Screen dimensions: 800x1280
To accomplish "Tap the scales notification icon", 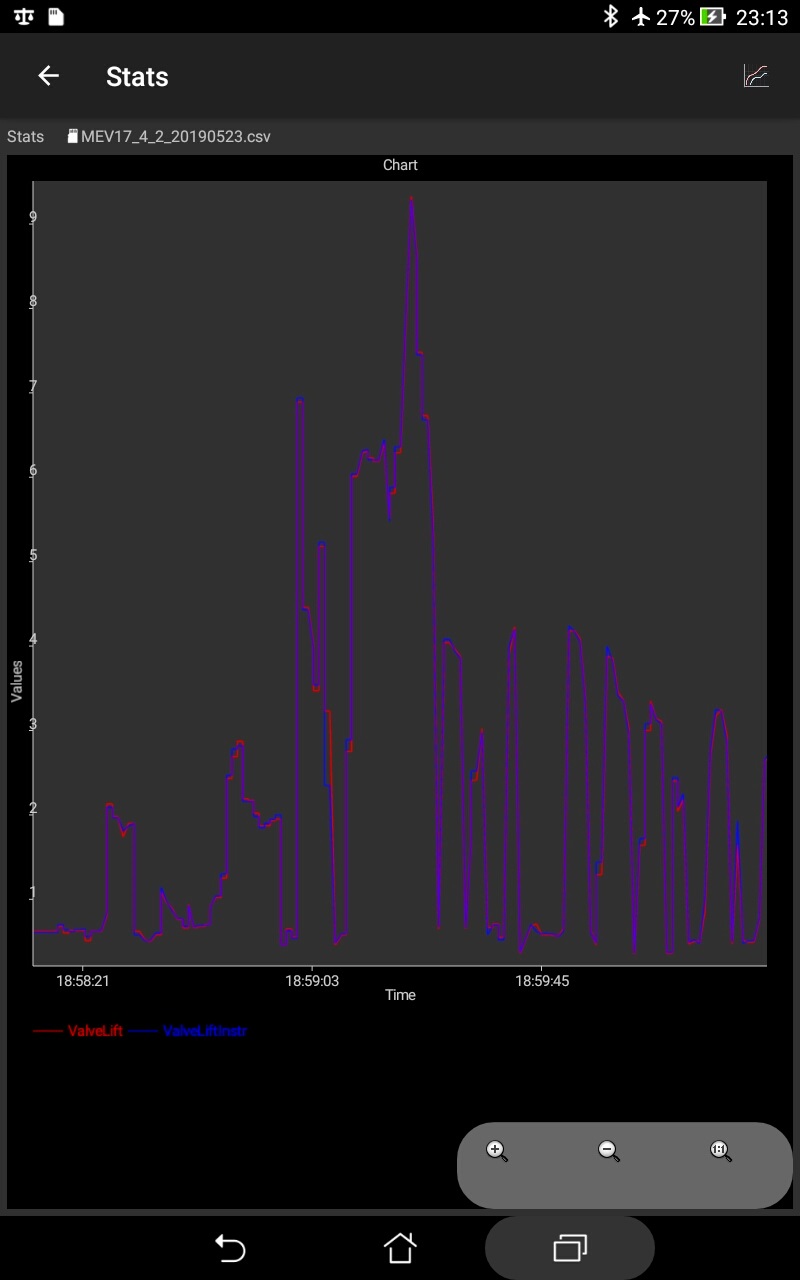I will [x=25, y=17].
